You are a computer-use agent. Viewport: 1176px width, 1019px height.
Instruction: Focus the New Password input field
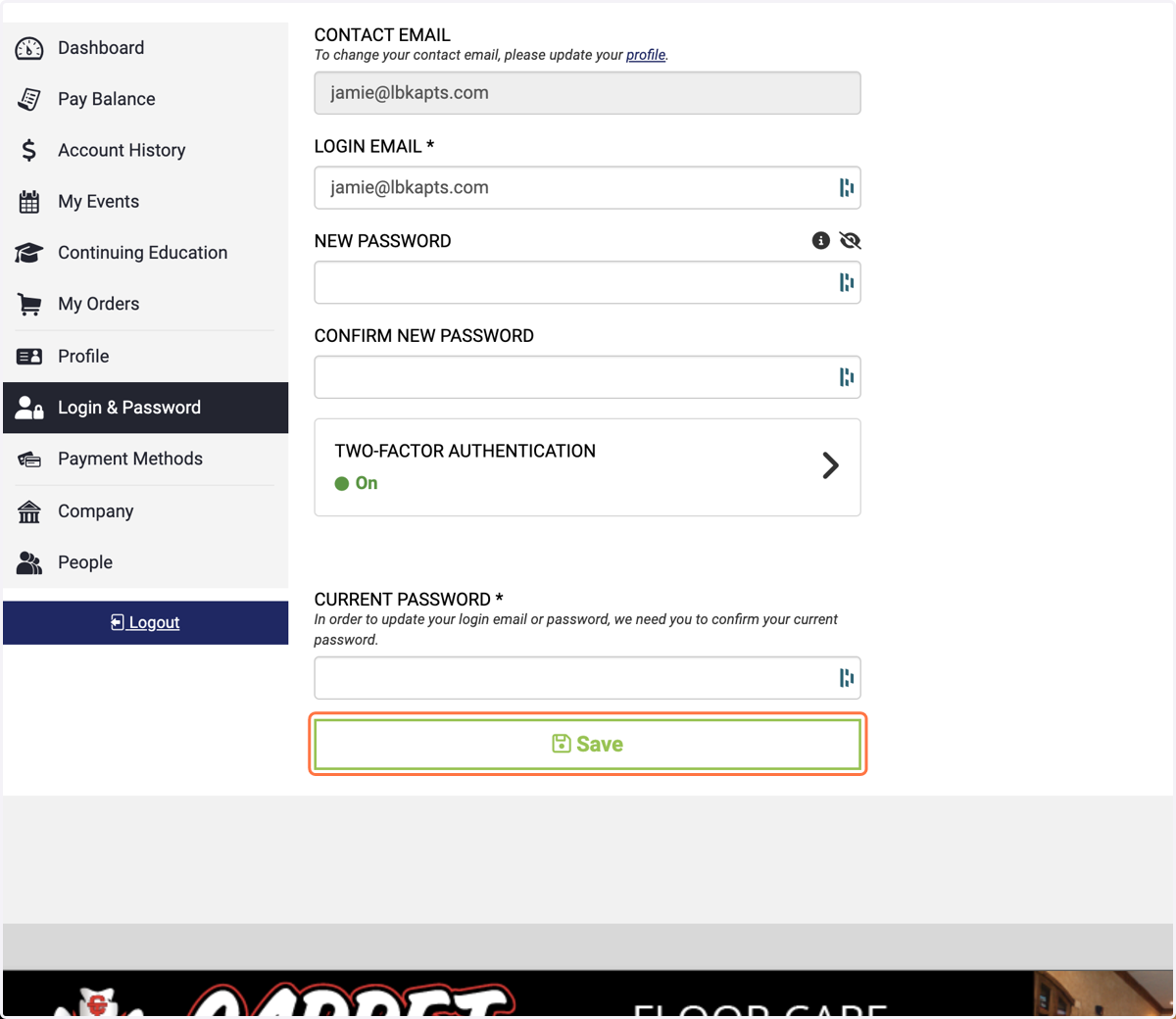click(588, 282)
